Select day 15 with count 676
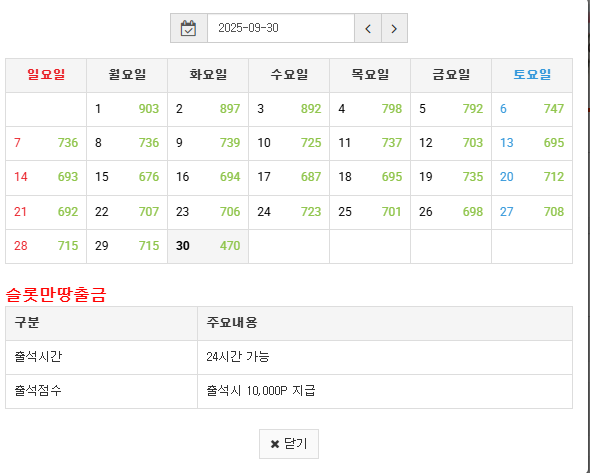 127,178
